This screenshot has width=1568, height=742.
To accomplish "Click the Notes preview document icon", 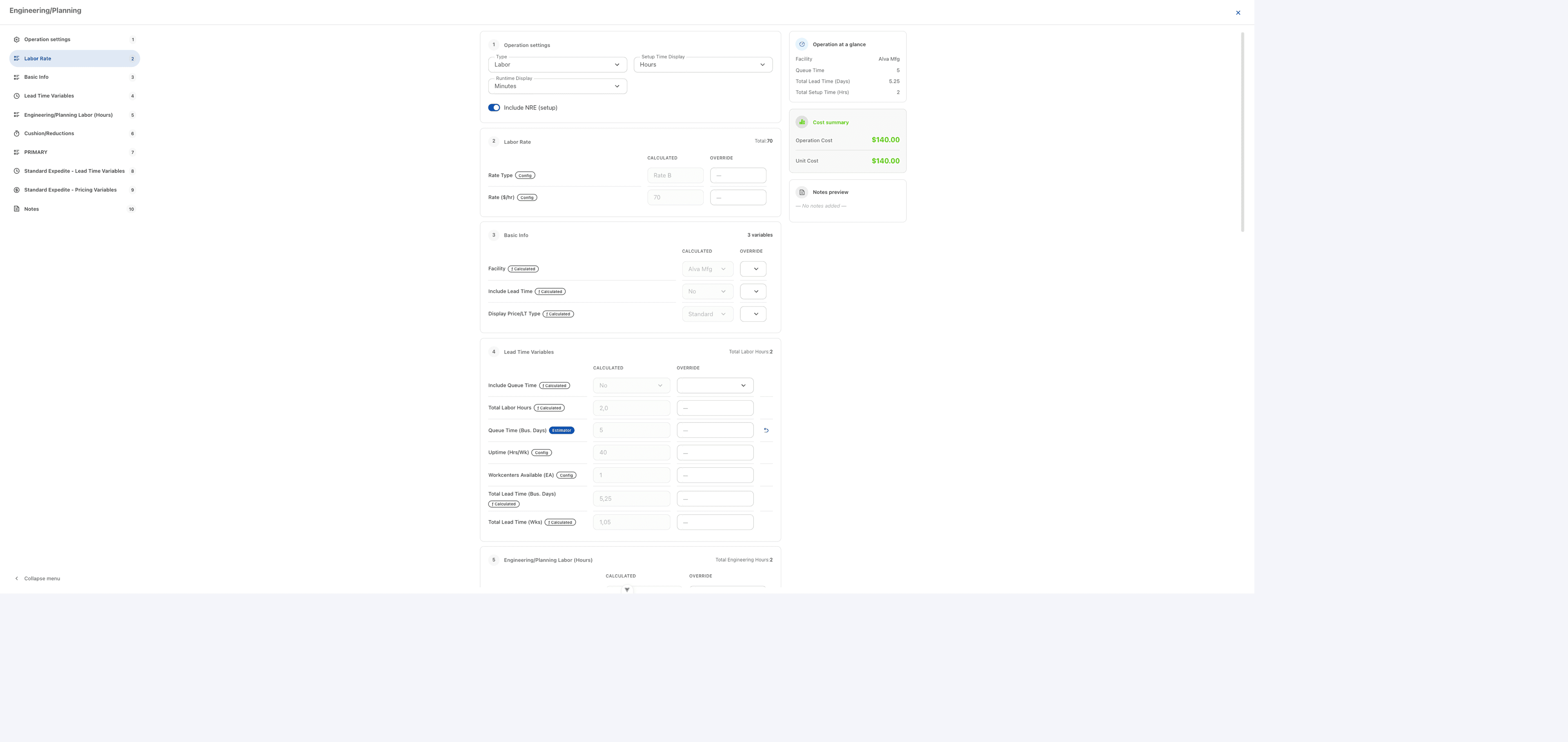I will point(802,192).
